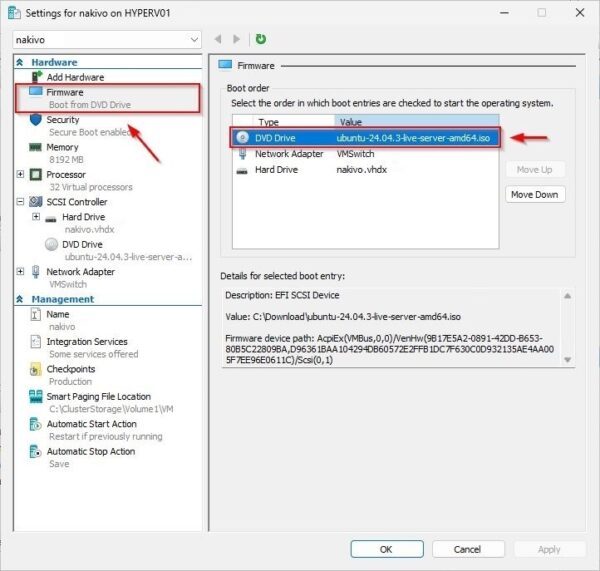Click the 'Value: C:\Download\ubuntu' path text

tap(343, 317)
